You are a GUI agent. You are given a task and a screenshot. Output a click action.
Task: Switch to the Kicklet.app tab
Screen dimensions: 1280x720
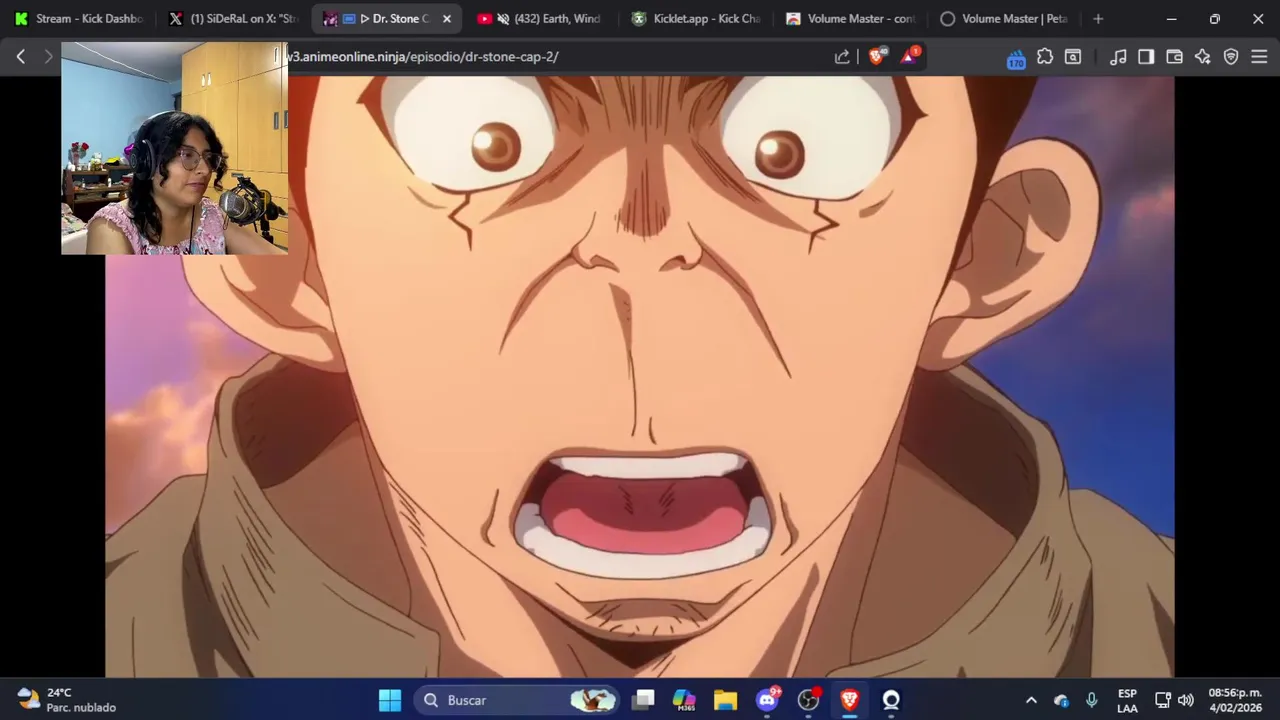695,19
